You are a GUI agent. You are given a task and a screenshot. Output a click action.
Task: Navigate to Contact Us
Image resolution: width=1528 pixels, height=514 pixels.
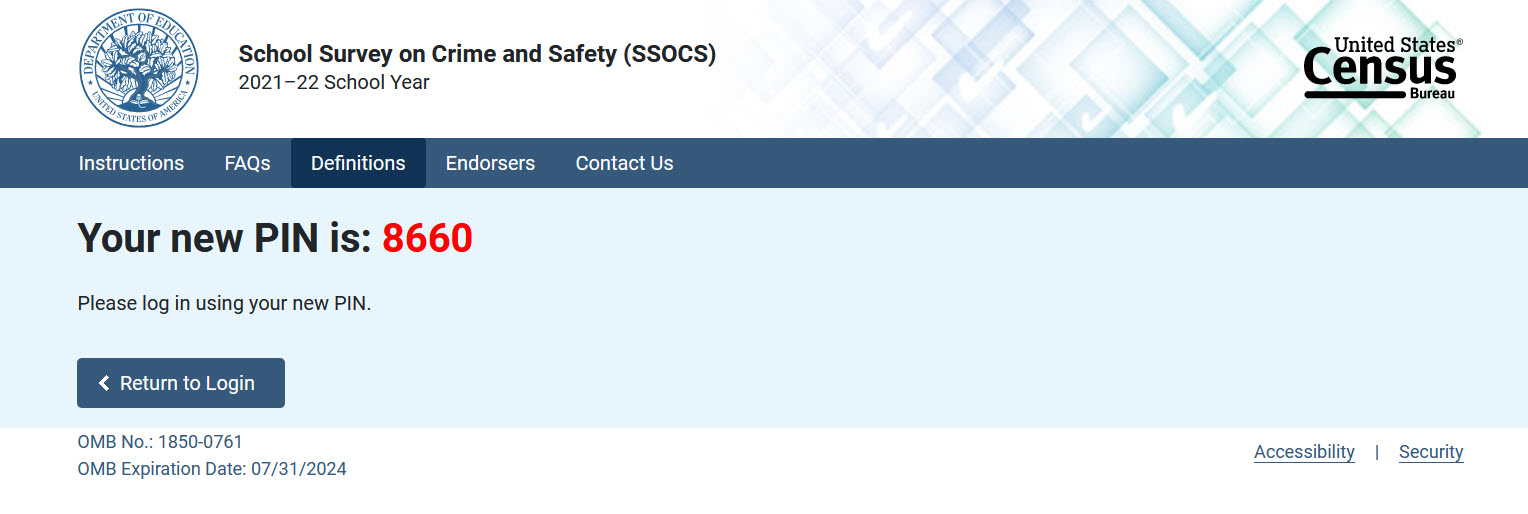click(x=624, y=163)
